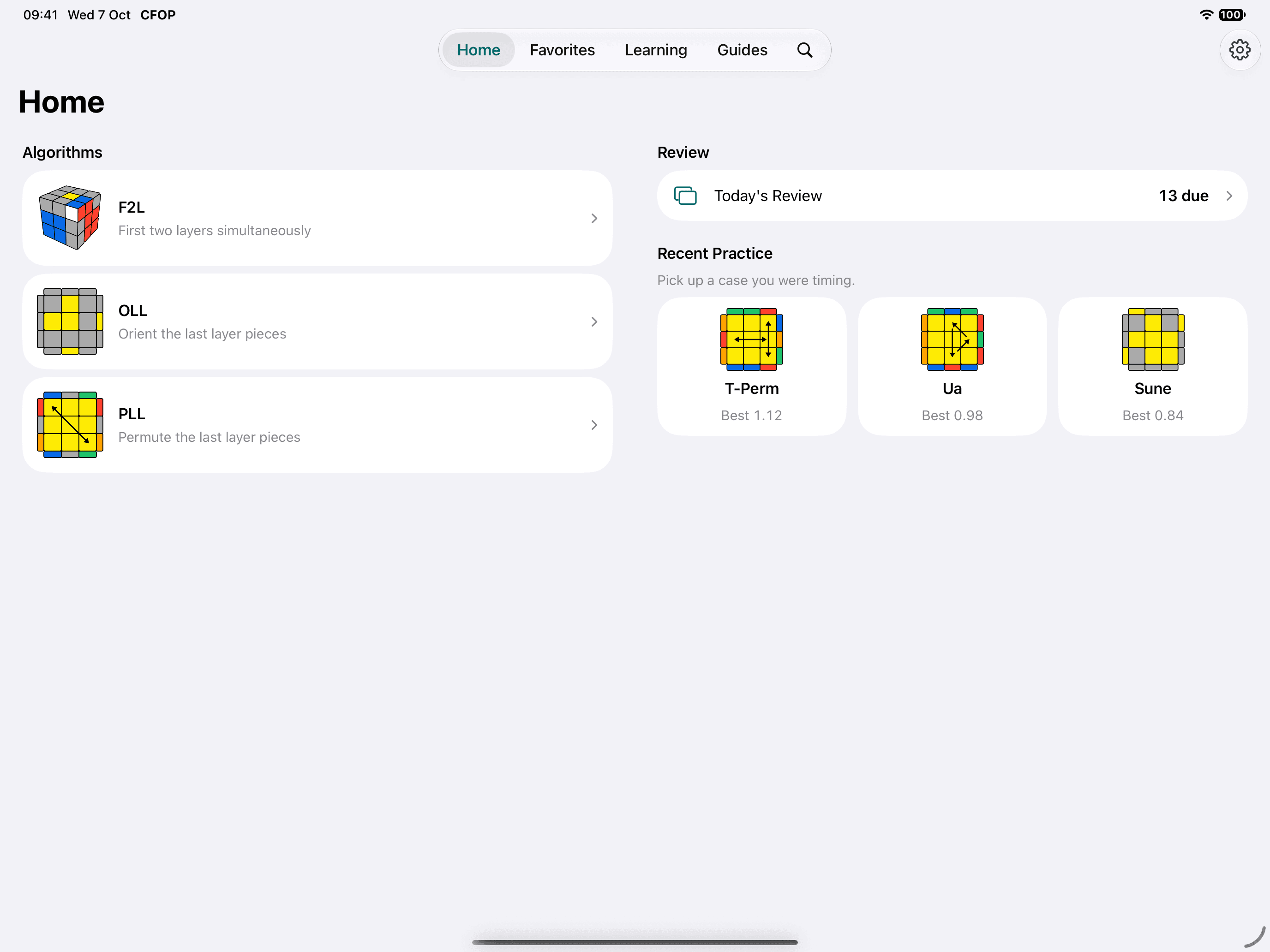Expand the PLL row chevron
The height and width of the screenshot is (952, 1270).
click(594, 425)
